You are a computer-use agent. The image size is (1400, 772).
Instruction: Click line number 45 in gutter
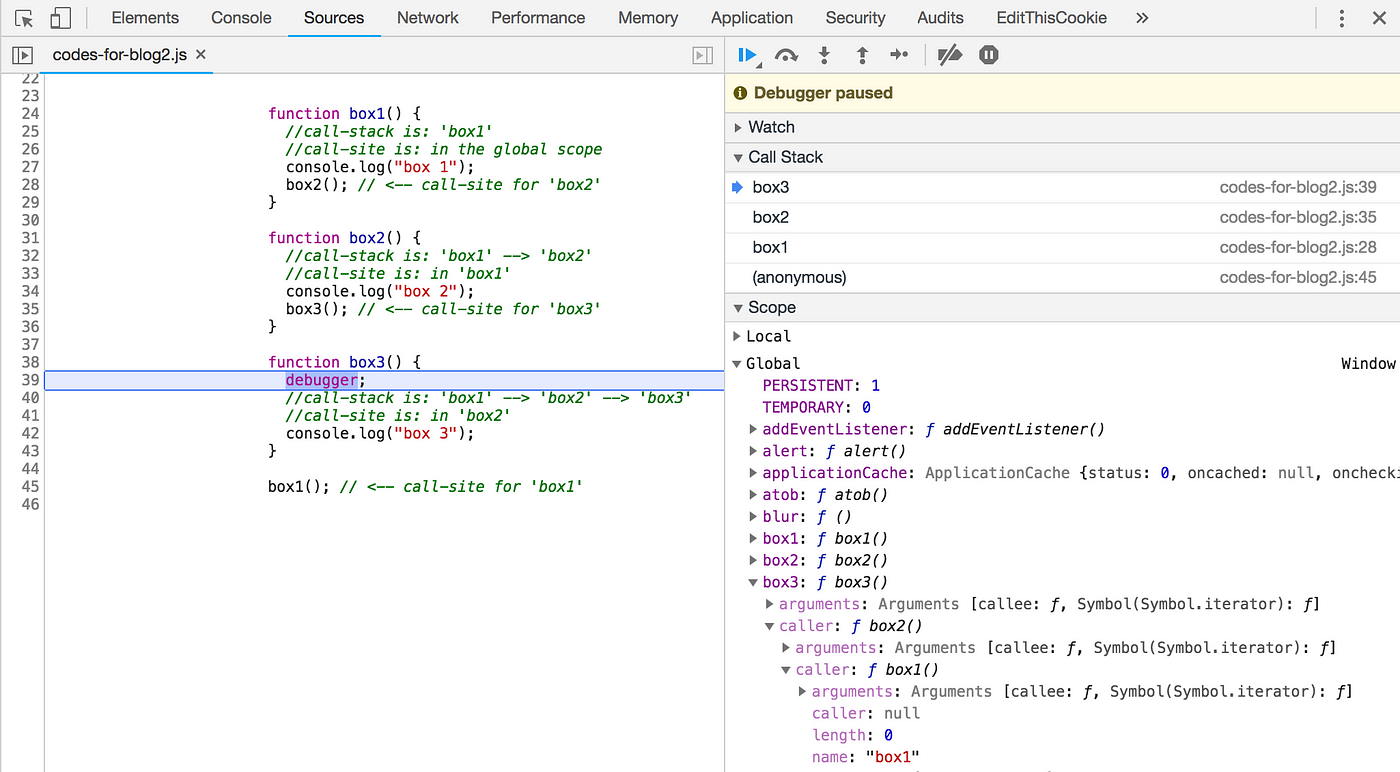(x=29, y=487)
